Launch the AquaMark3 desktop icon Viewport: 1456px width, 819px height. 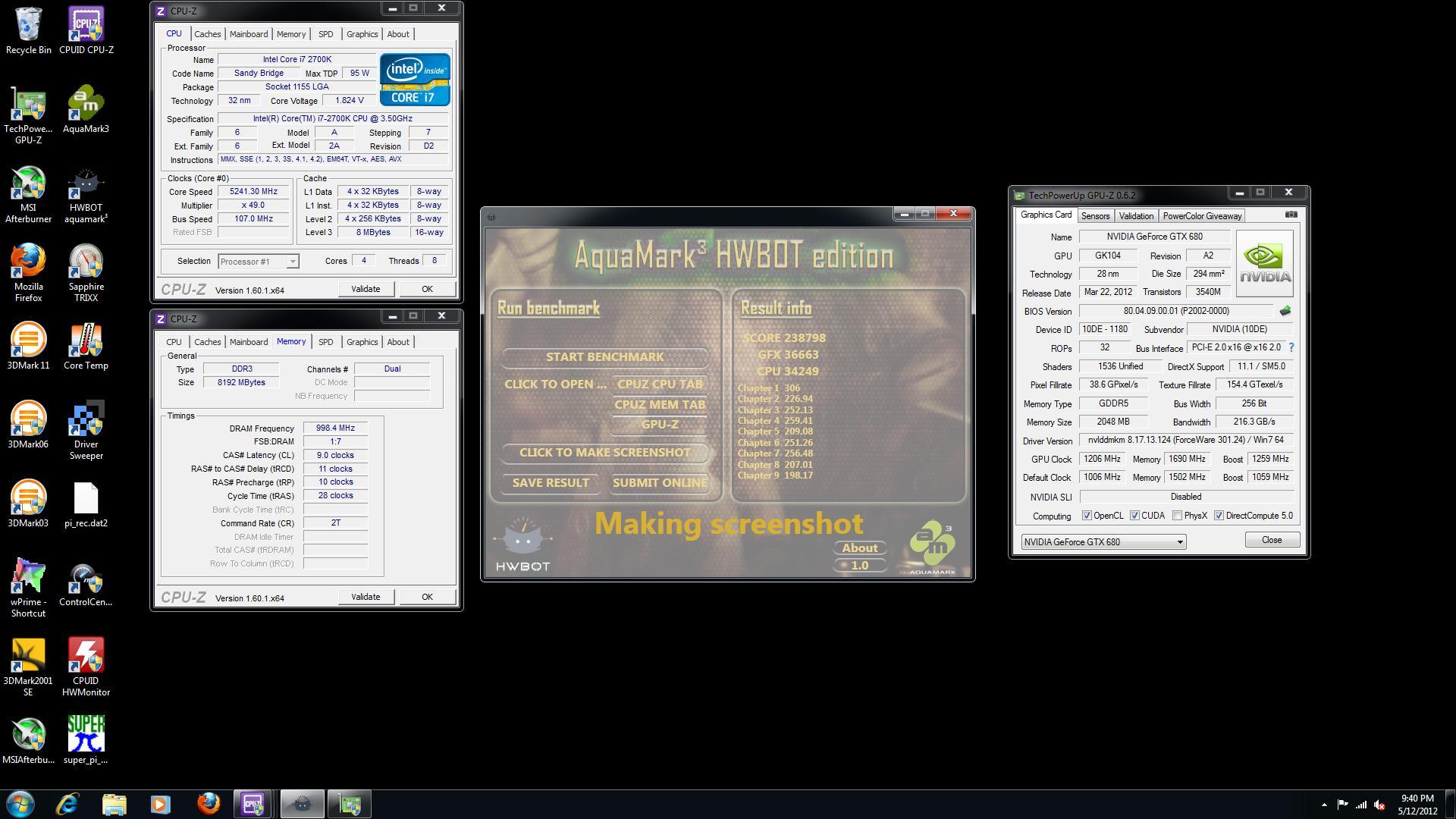click(86, 110)
